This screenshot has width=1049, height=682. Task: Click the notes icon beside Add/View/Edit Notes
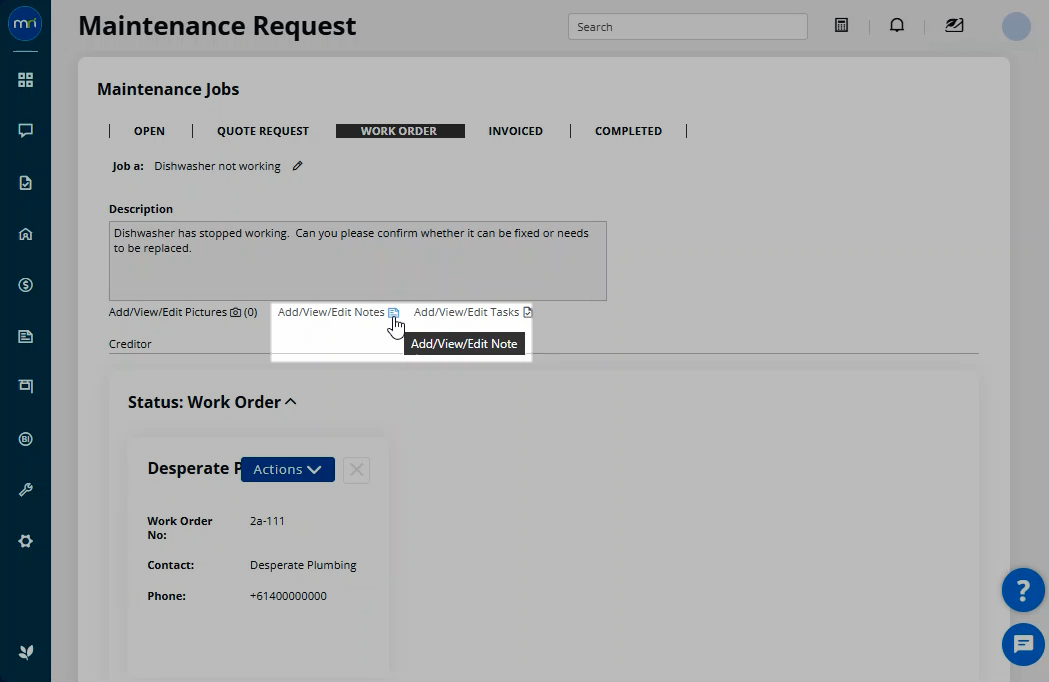393,313
